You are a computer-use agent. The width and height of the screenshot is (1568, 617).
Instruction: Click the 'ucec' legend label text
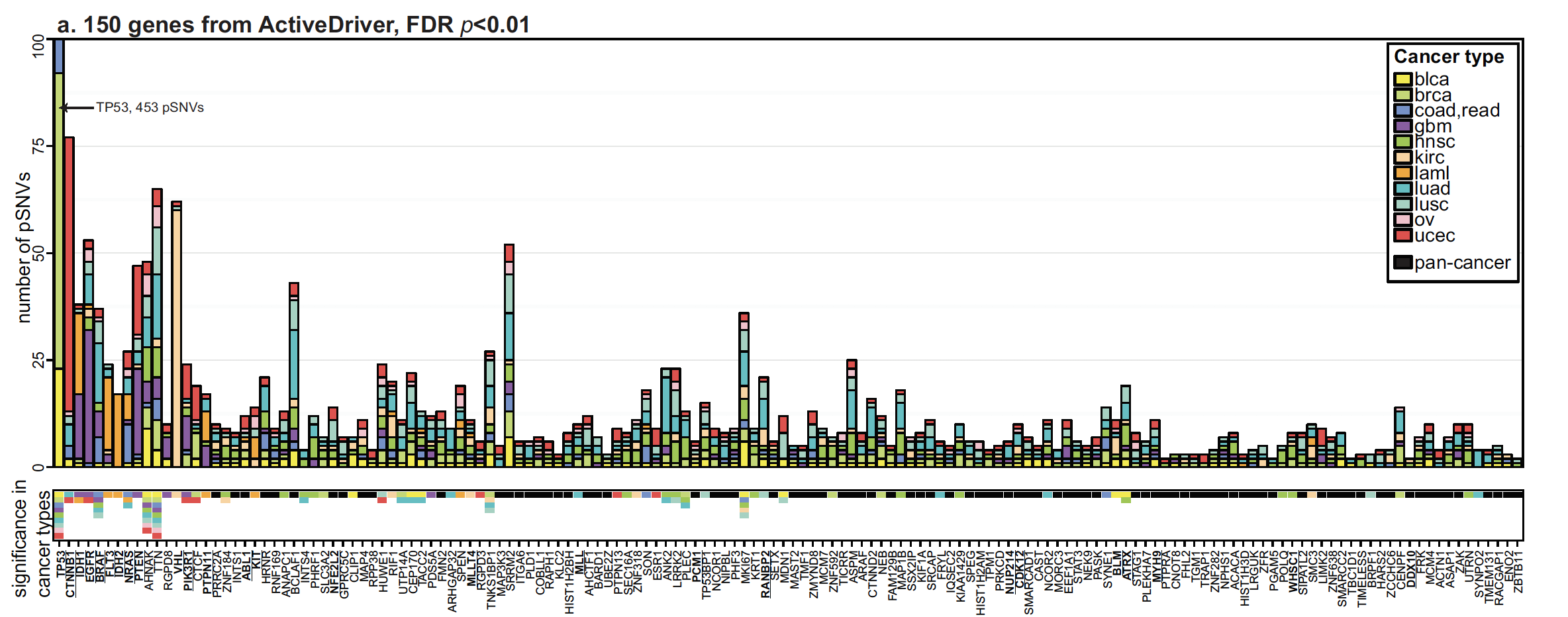click(x=1435, y=236)
